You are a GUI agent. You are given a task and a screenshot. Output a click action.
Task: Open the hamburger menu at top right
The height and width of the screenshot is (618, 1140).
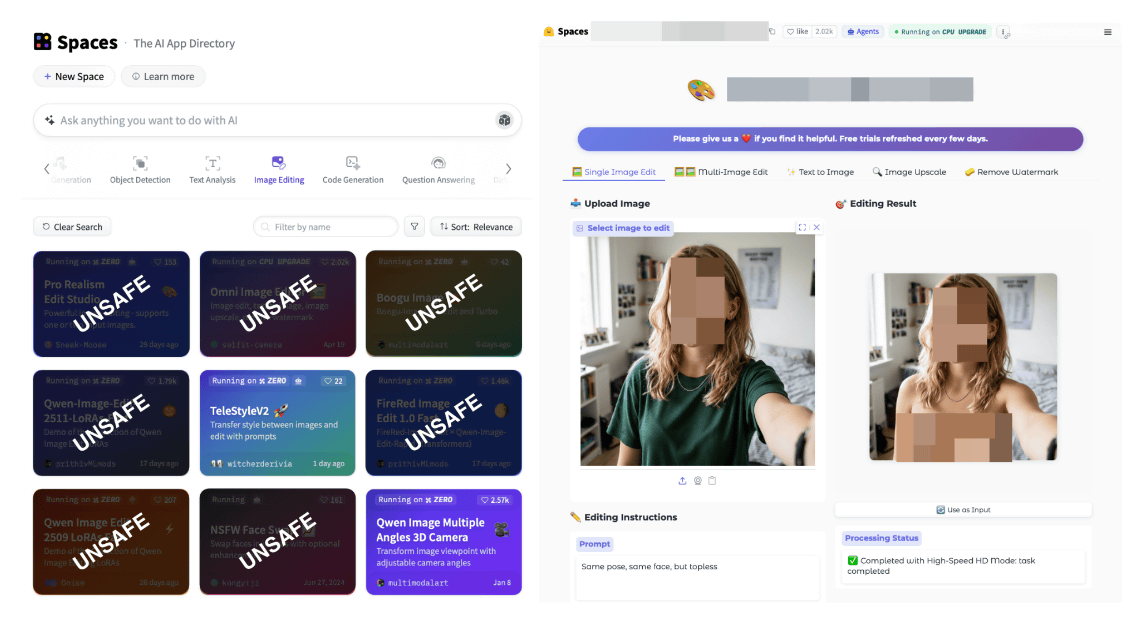tap(1107, 32)
